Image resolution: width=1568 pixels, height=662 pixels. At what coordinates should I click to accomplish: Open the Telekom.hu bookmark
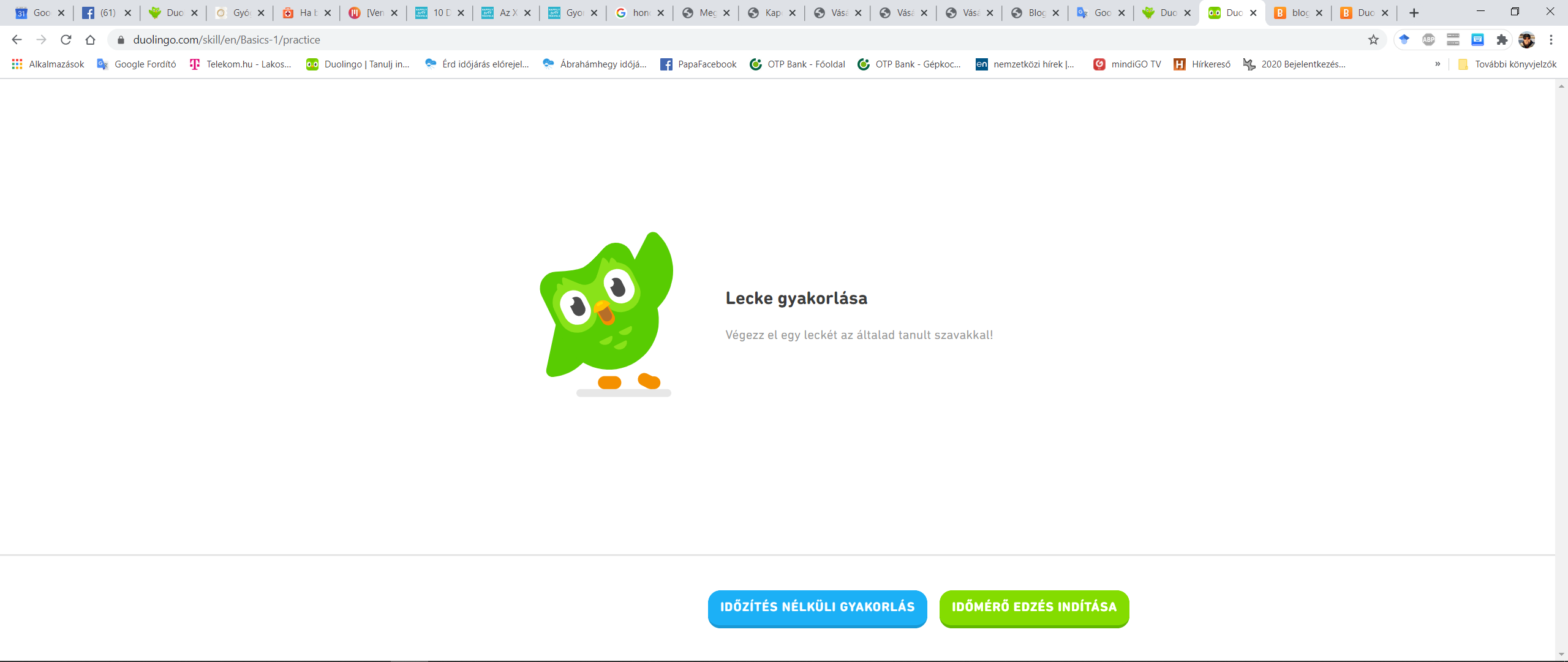240,64
